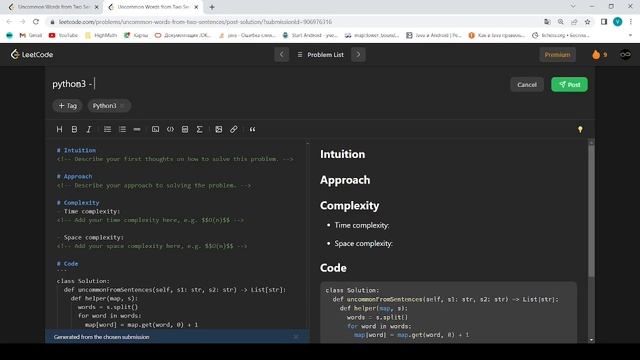Image resolution: width=640 pixels, height=360 pixels.
Task: Publish the solution with Post
Action: 569,84
